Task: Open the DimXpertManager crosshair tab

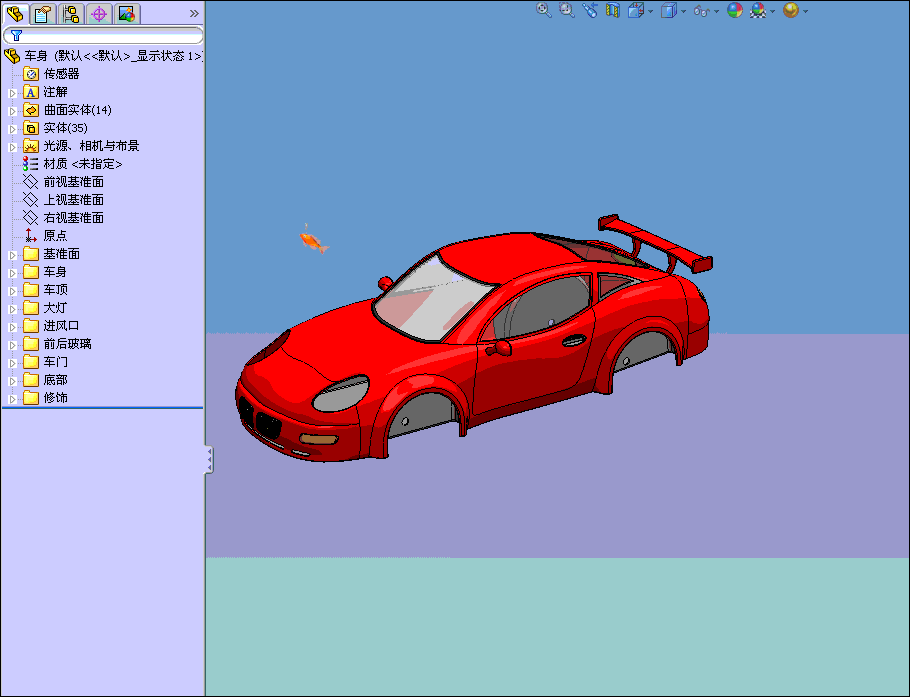Action: click(99, 13)
